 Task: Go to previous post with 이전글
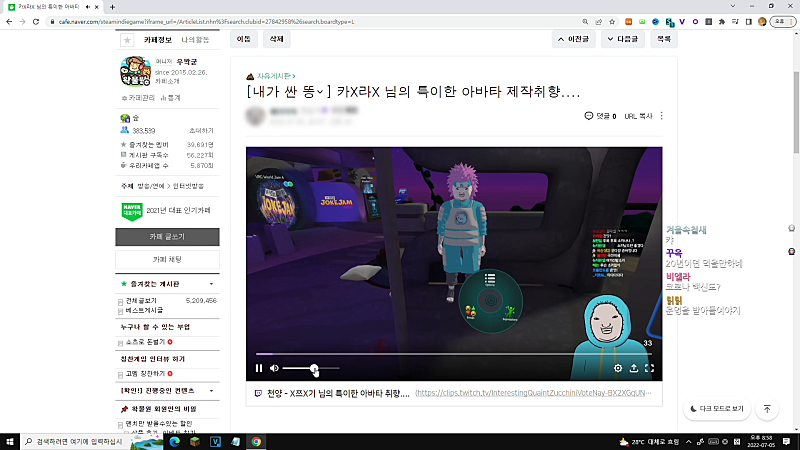coord(573,39)
